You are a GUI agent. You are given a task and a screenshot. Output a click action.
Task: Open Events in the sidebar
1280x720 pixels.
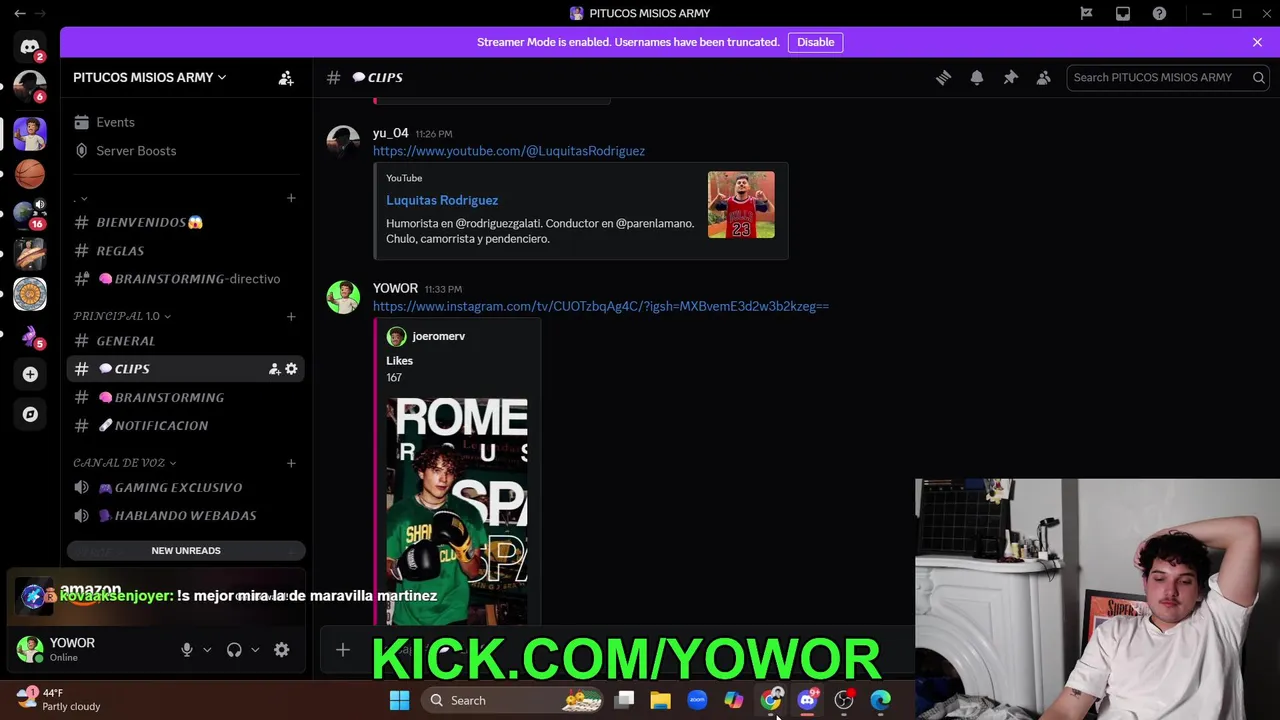click(x=186, y=122)
